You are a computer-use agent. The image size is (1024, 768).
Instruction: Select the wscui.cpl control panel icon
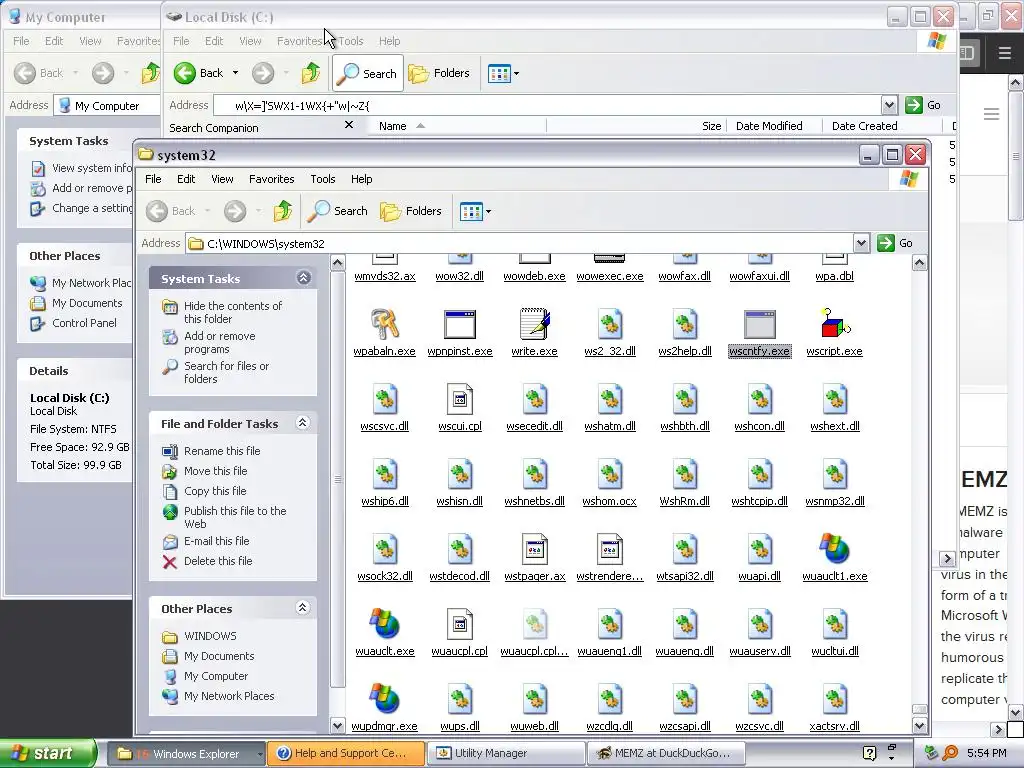coord(460,400)
